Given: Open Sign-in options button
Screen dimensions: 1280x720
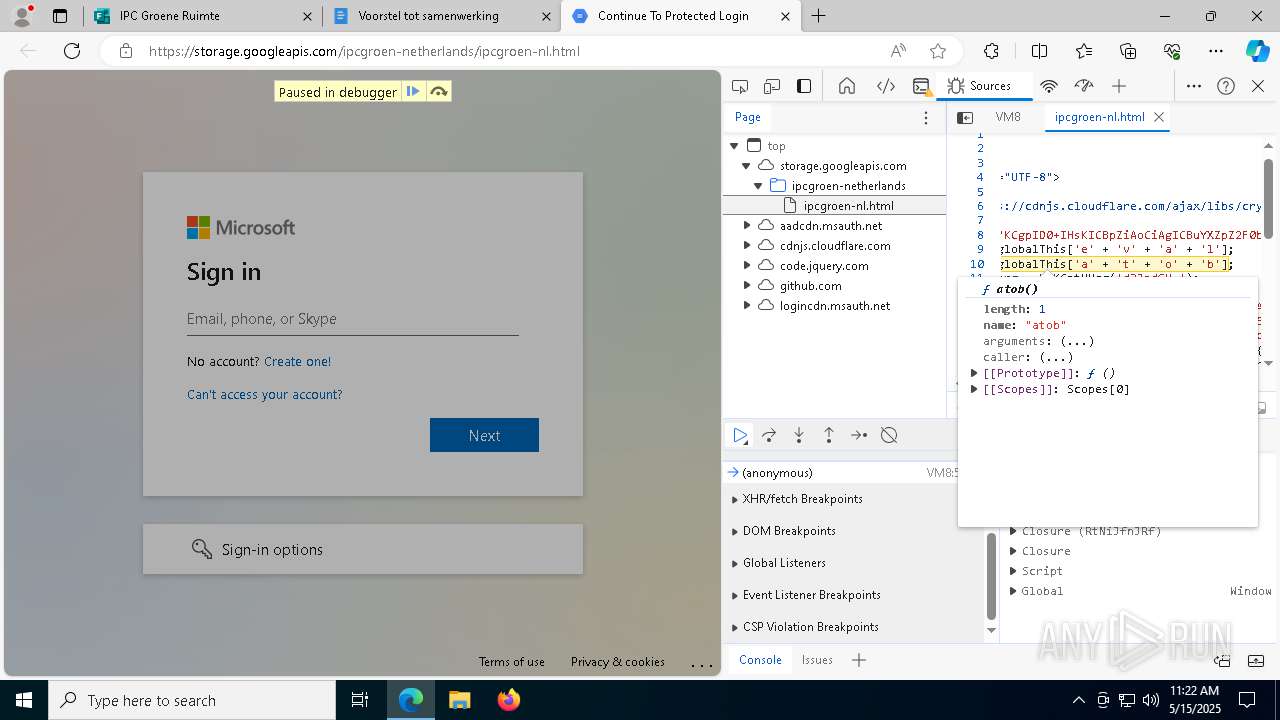Looking at the screenshot, I should click(x=363, y=549).
